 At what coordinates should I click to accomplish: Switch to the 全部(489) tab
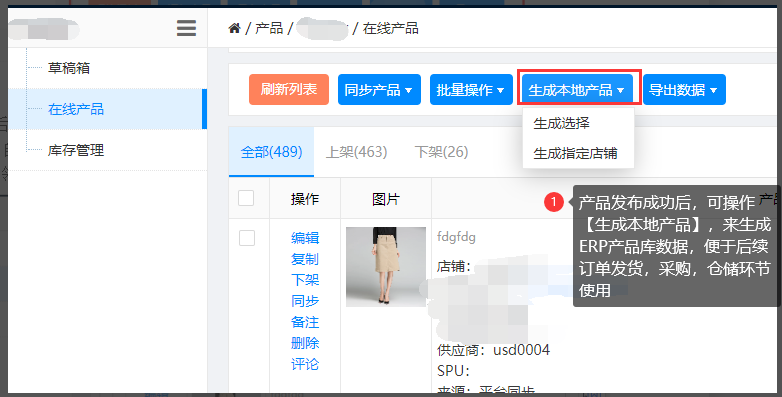click(x=271, y=152)
